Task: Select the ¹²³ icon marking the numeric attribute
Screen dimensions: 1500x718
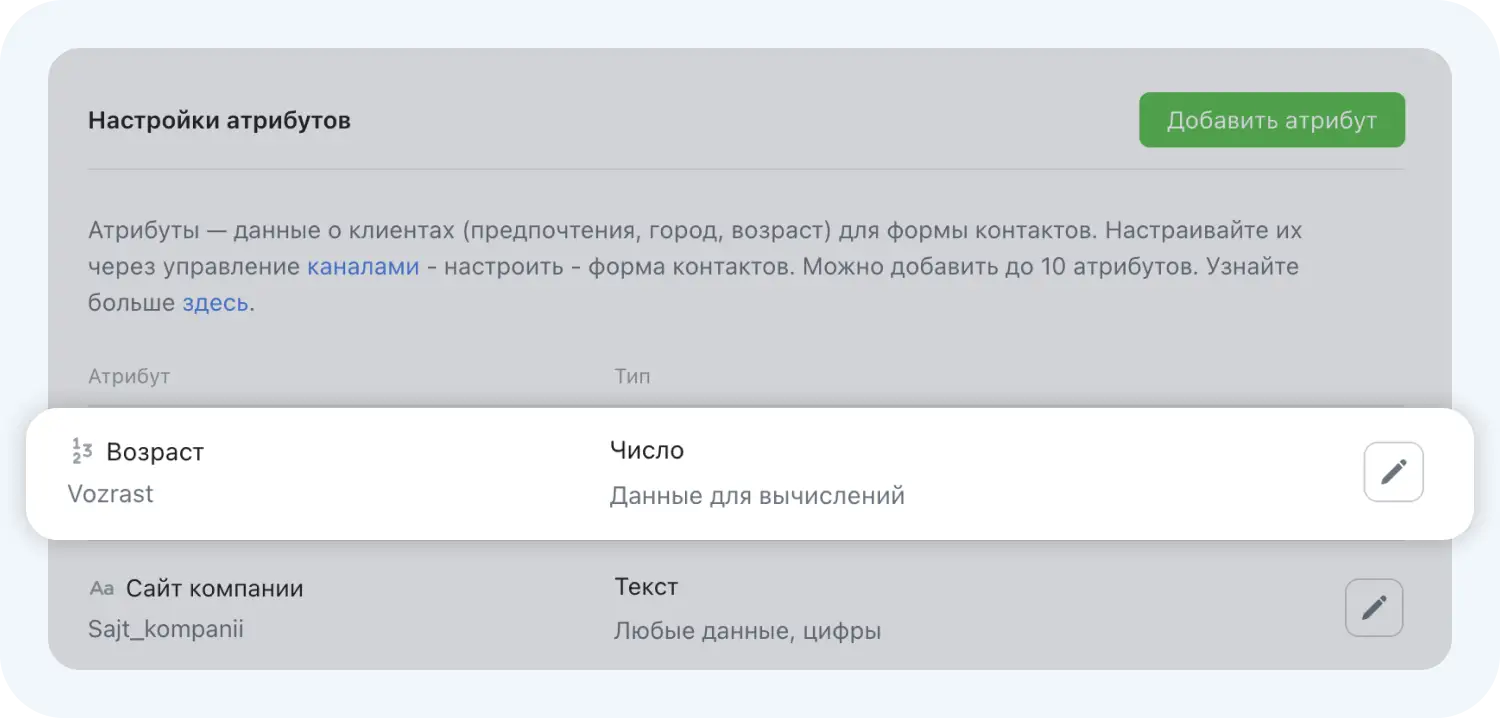Action: click(80, 452)
